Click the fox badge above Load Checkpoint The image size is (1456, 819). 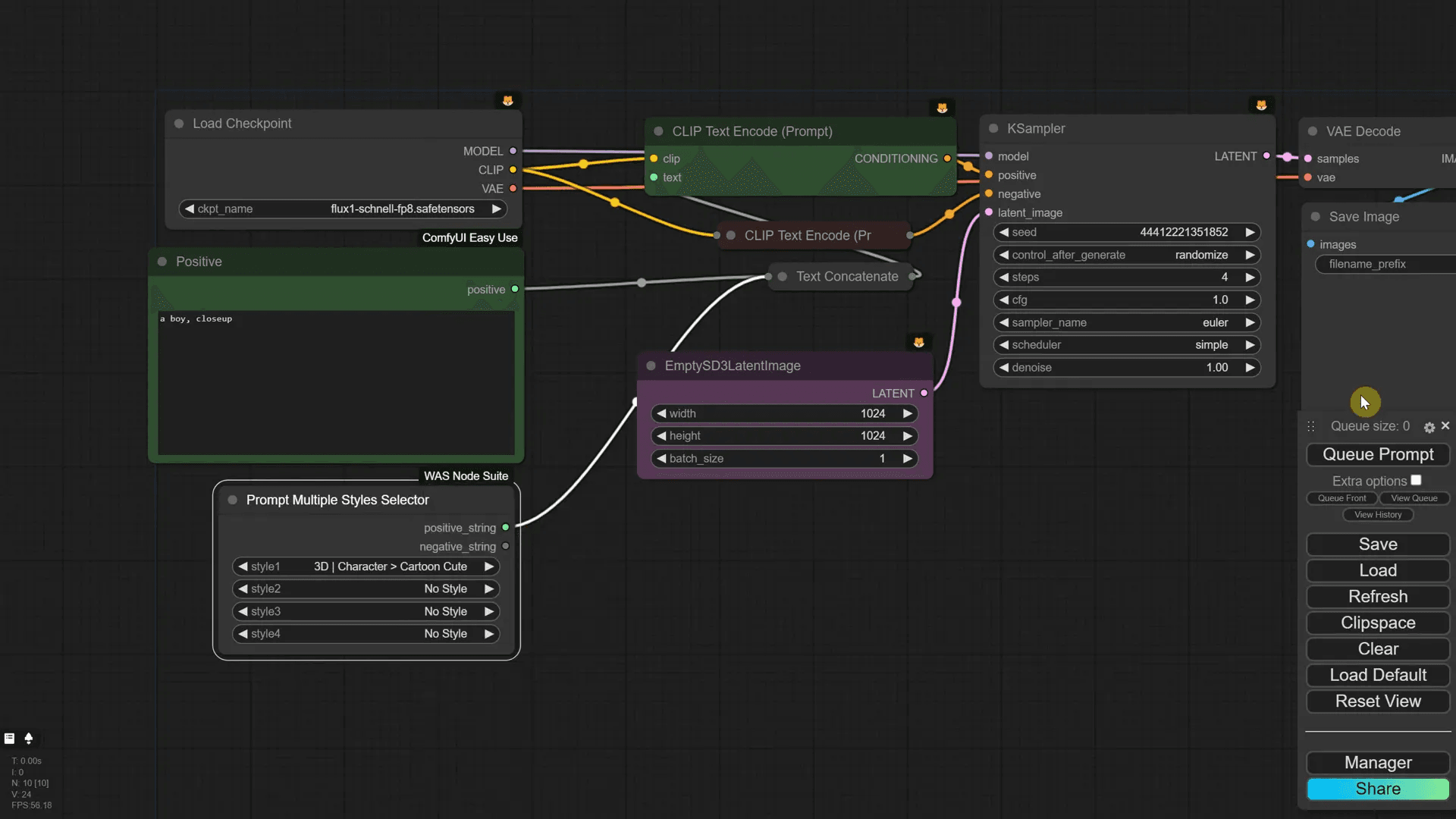coord(507,100)
